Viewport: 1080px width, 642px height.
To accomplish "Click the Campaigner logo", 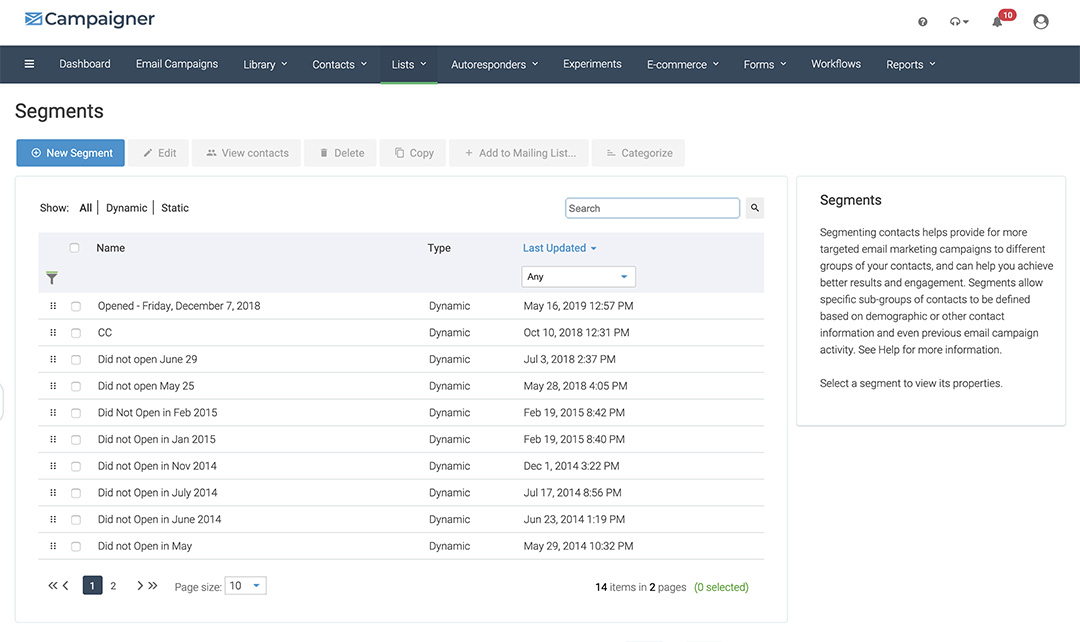I will click(x=90, y=19).
